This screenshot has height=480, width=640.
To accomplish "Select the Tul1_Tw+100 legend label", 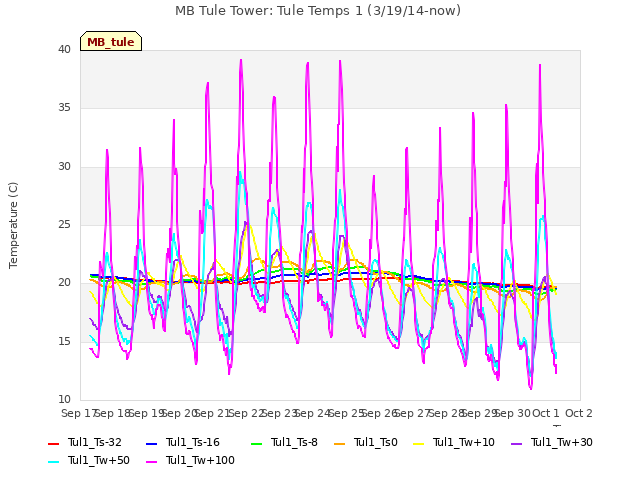I will point(200,460).
